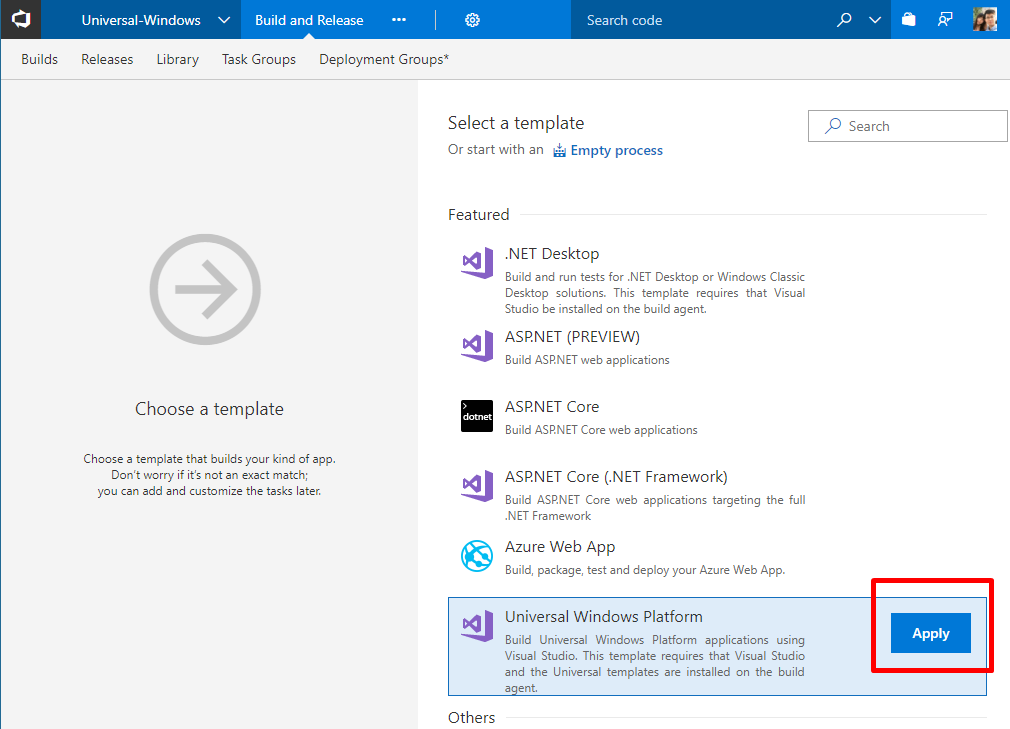This screenshot has width=1010, height=729.
Task: Open the settings gear icon
Action: tap(472, 20)
